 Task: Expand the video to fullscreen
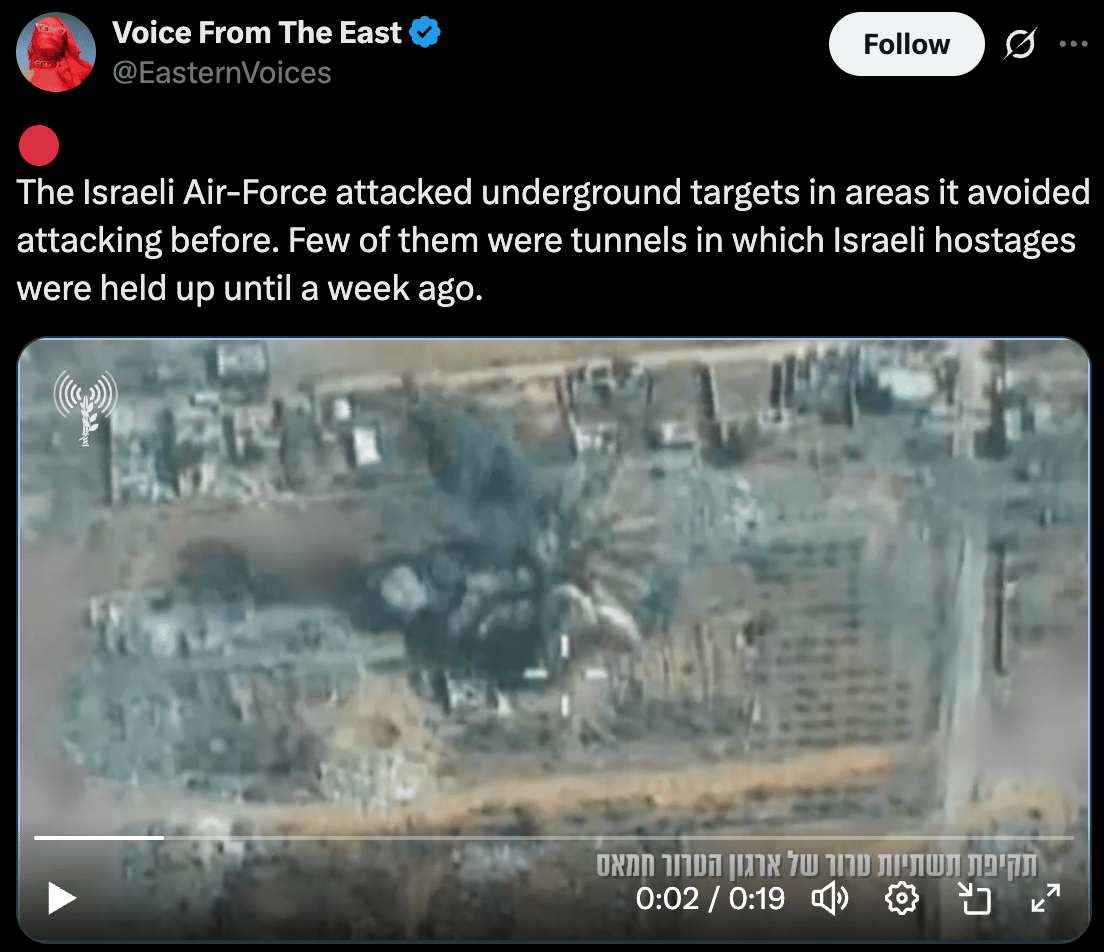1046,899
